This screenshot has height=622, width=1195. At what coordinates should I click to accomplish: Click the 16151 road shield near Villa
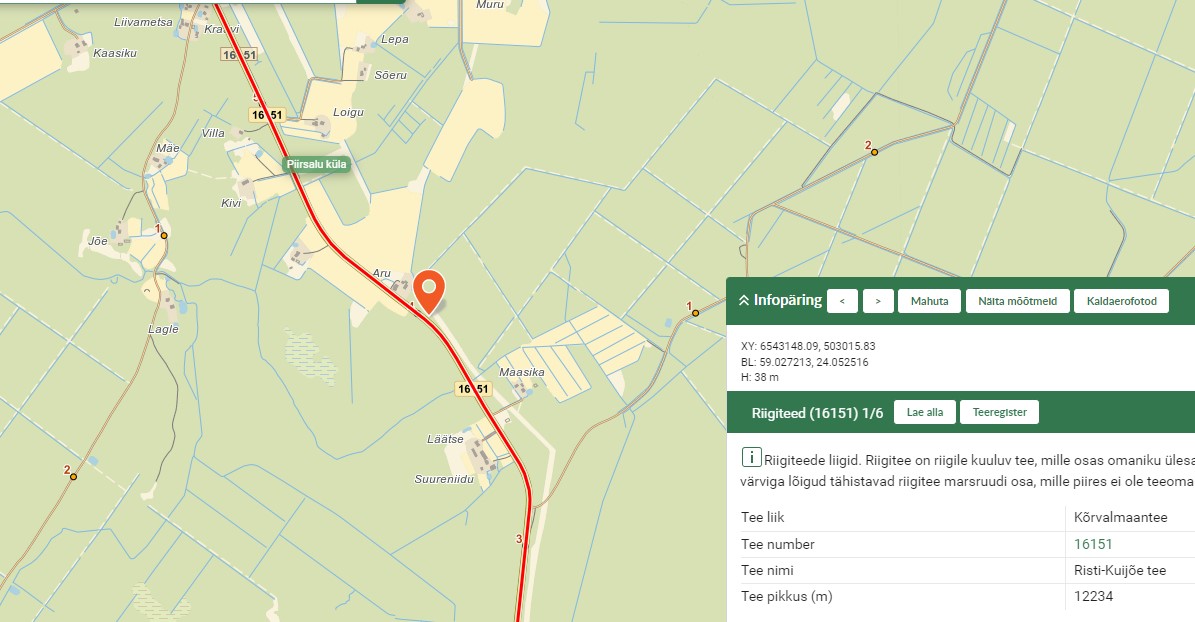pyautogui.click(x=268, y=115)
